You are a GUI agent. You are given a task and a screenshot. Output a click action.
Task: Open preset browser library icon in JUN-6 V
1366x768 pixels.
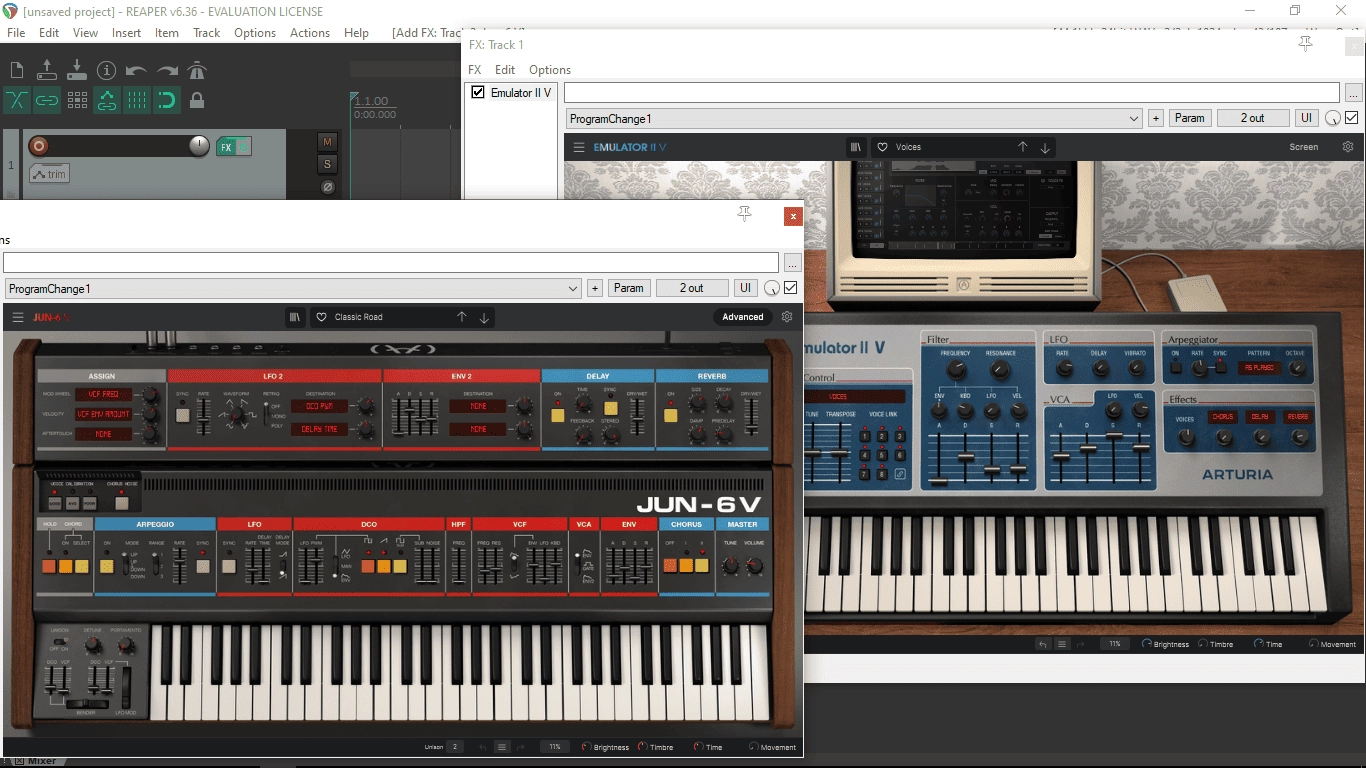point(295,317)
